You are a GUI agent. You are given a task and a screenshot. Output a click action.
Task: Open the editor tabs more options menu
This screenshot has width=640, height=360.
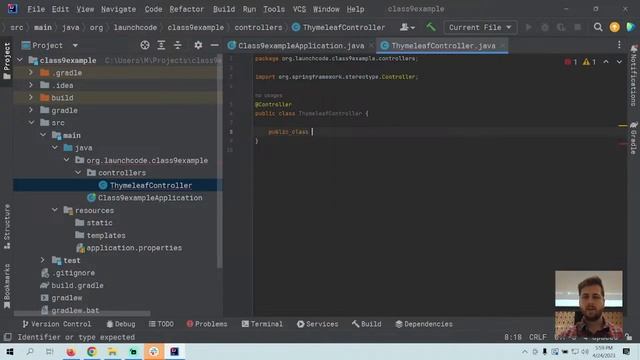coord(619,45)
